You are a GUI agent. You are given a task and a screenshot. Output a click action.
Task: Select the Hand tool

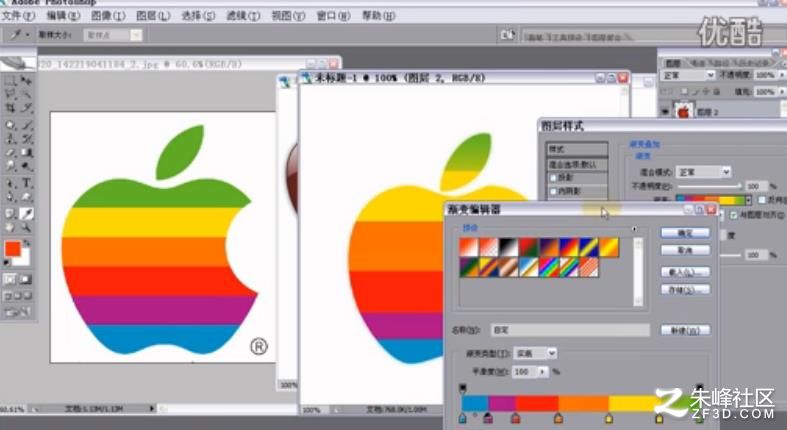point(10,228)
